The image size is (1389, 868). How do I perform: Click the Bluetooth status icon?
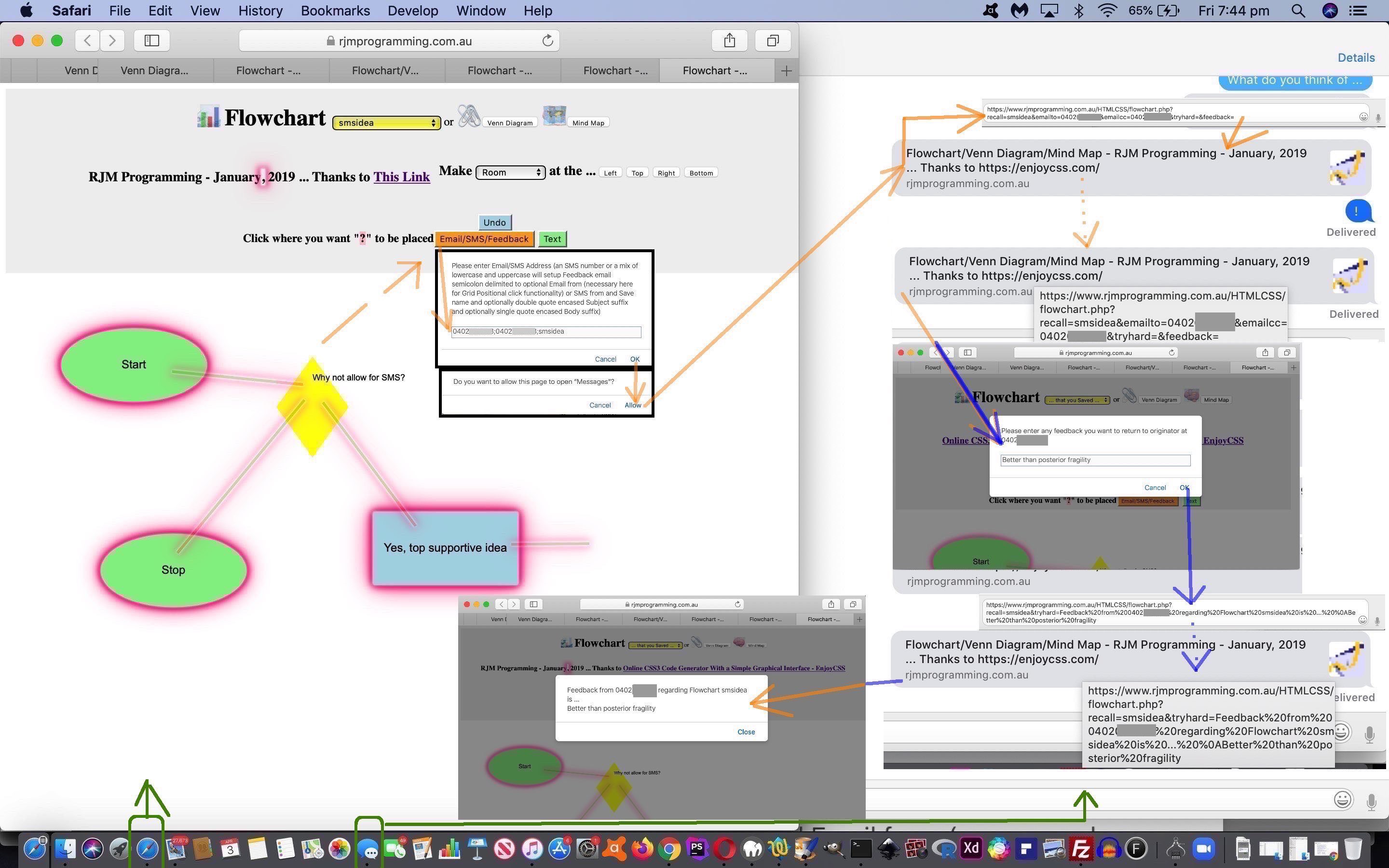coord(1079,10)
